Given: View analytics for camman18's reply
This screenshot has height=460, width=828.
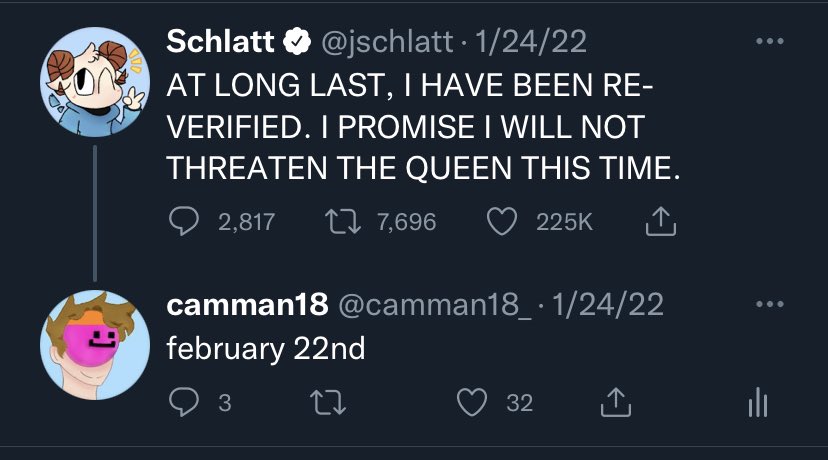Looking at the screenshot, I should (x=758, y=402).
